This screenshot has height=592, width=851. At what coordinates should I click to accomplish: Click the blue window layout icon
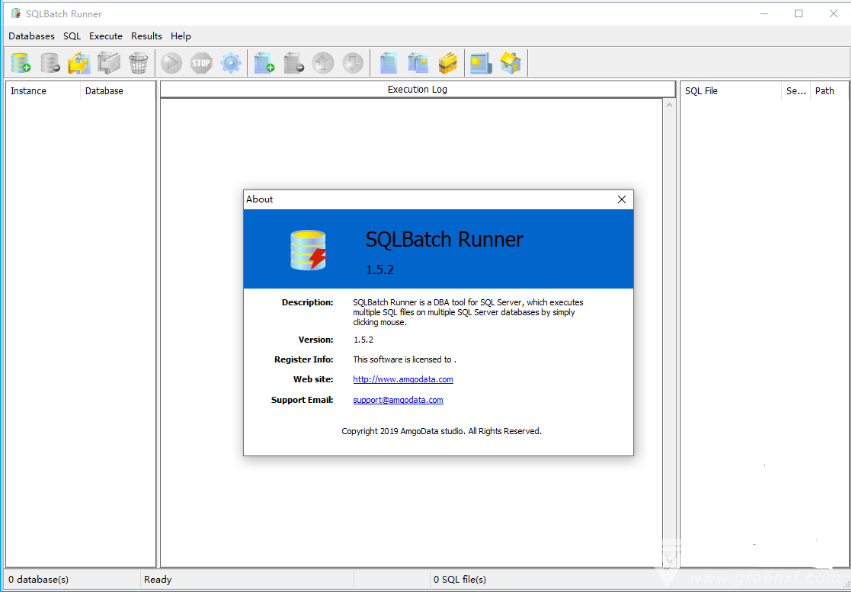coord(481,63)
